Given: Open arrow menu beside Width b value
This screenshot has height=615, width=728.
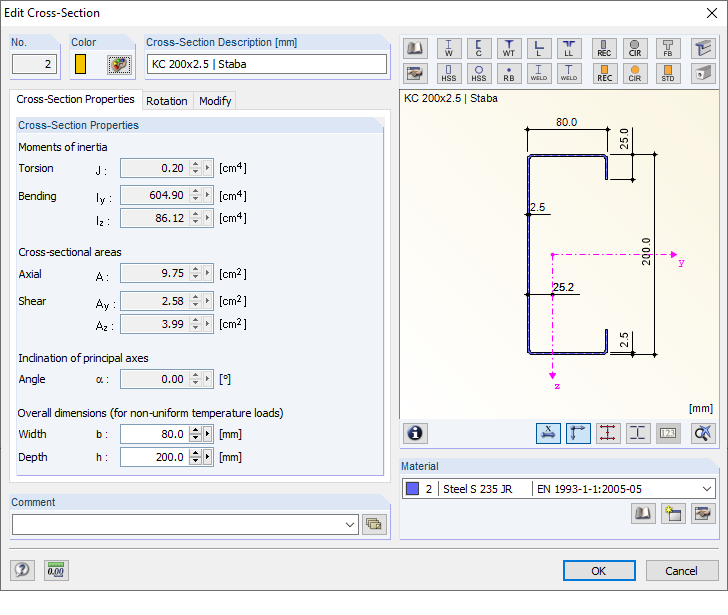Looking at the screenshot, I should coord(208,434).
